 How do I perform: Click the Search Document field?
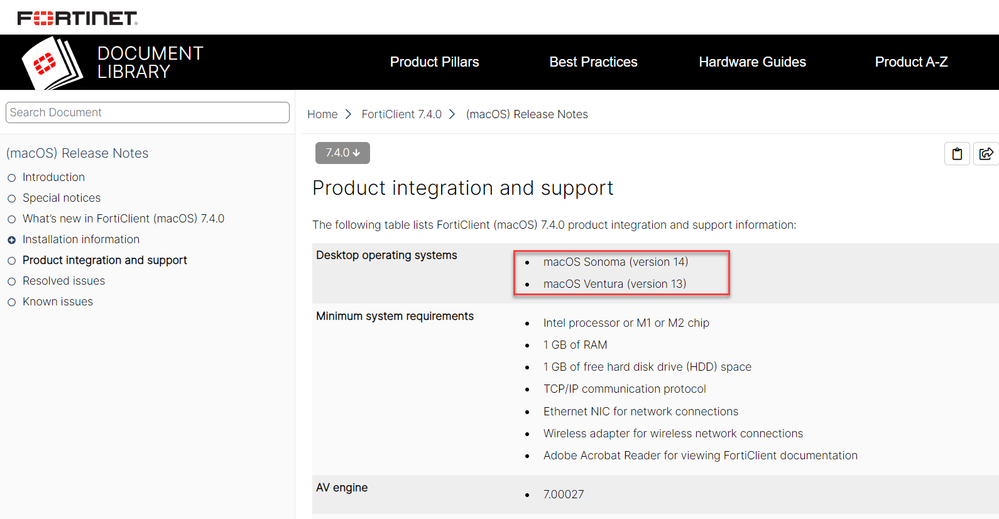point(147,112)
